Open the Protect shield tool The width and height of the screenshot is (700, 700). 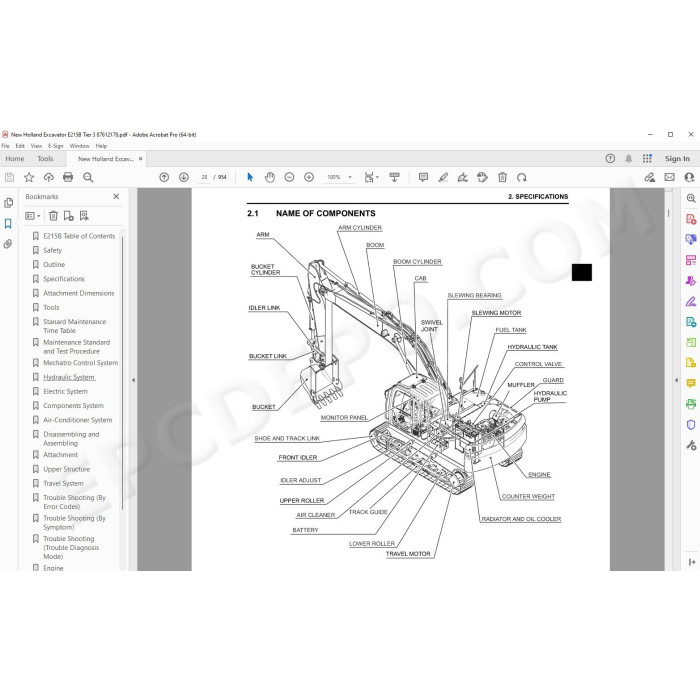point(691,425)
